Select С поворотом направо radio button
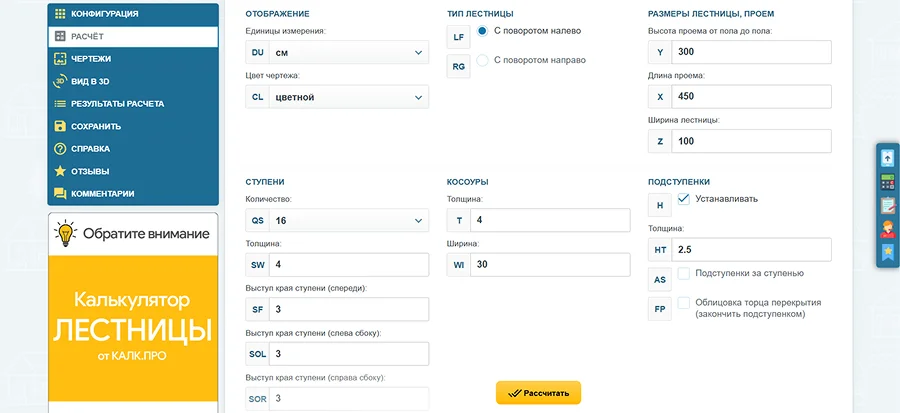This screenshot has width=900, height=413. (483, 60)
